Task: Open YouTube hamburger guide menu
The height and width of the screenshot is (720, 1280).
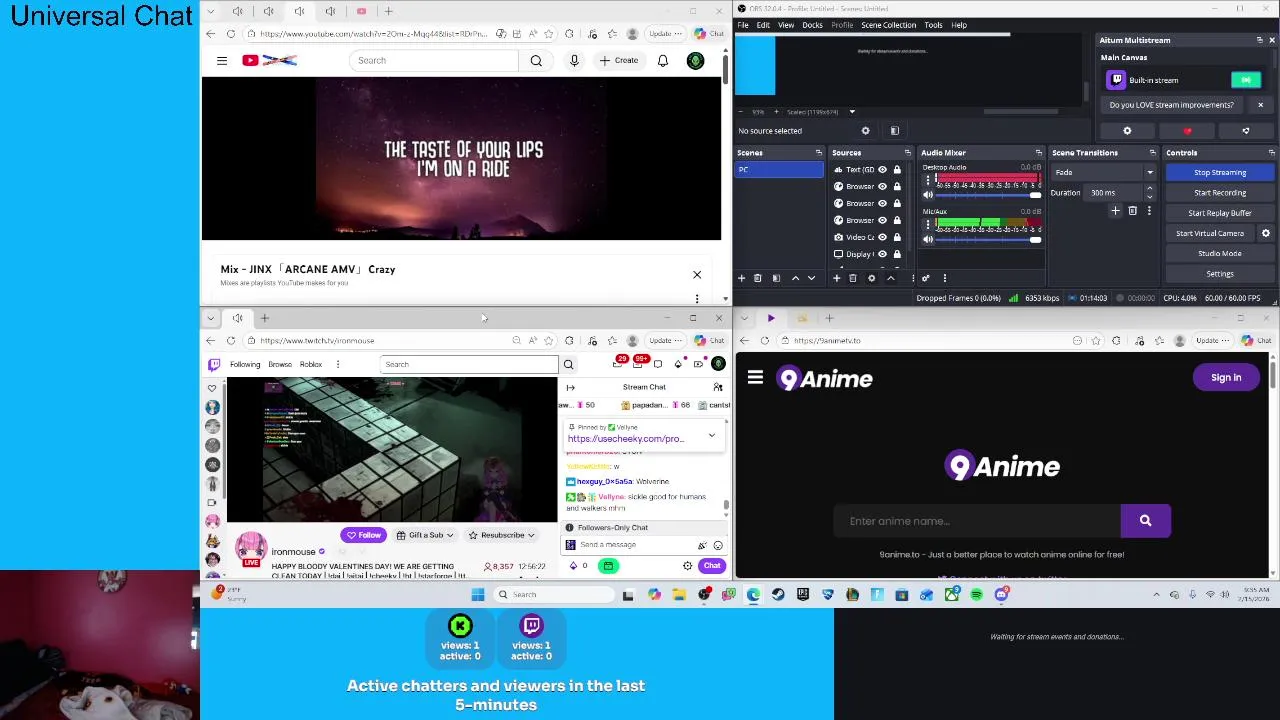Action: [x=222, y=61]
